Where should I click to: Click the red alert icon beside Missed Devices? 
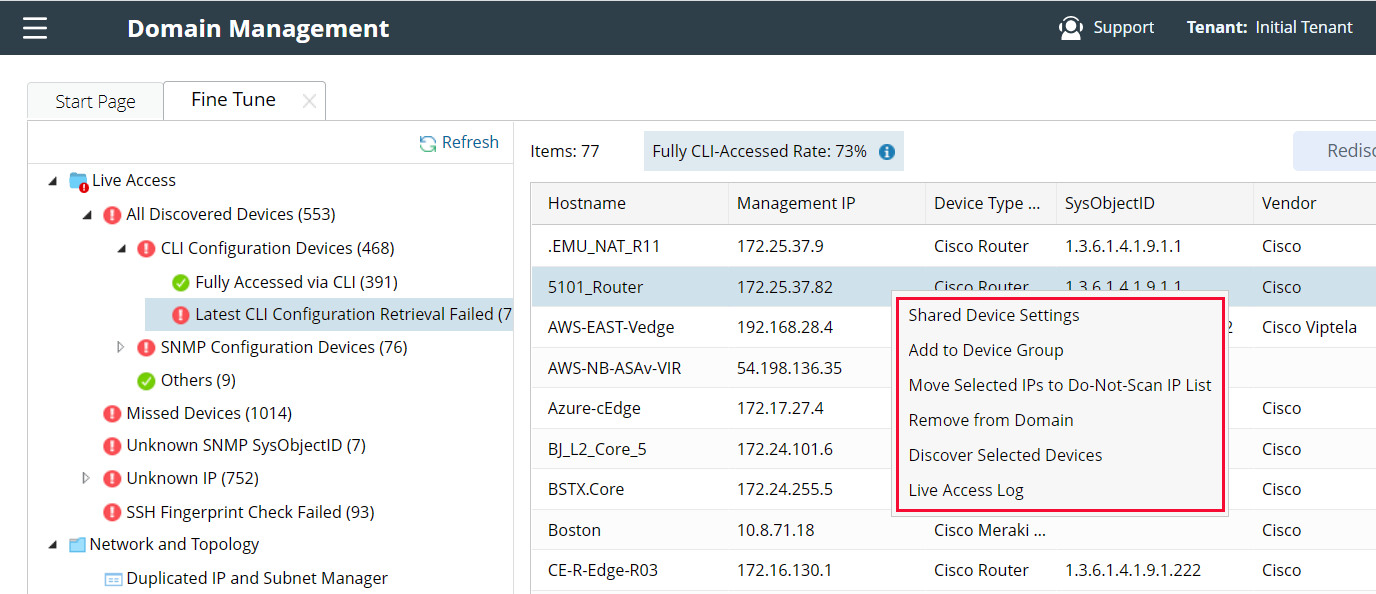click(112, 412)
